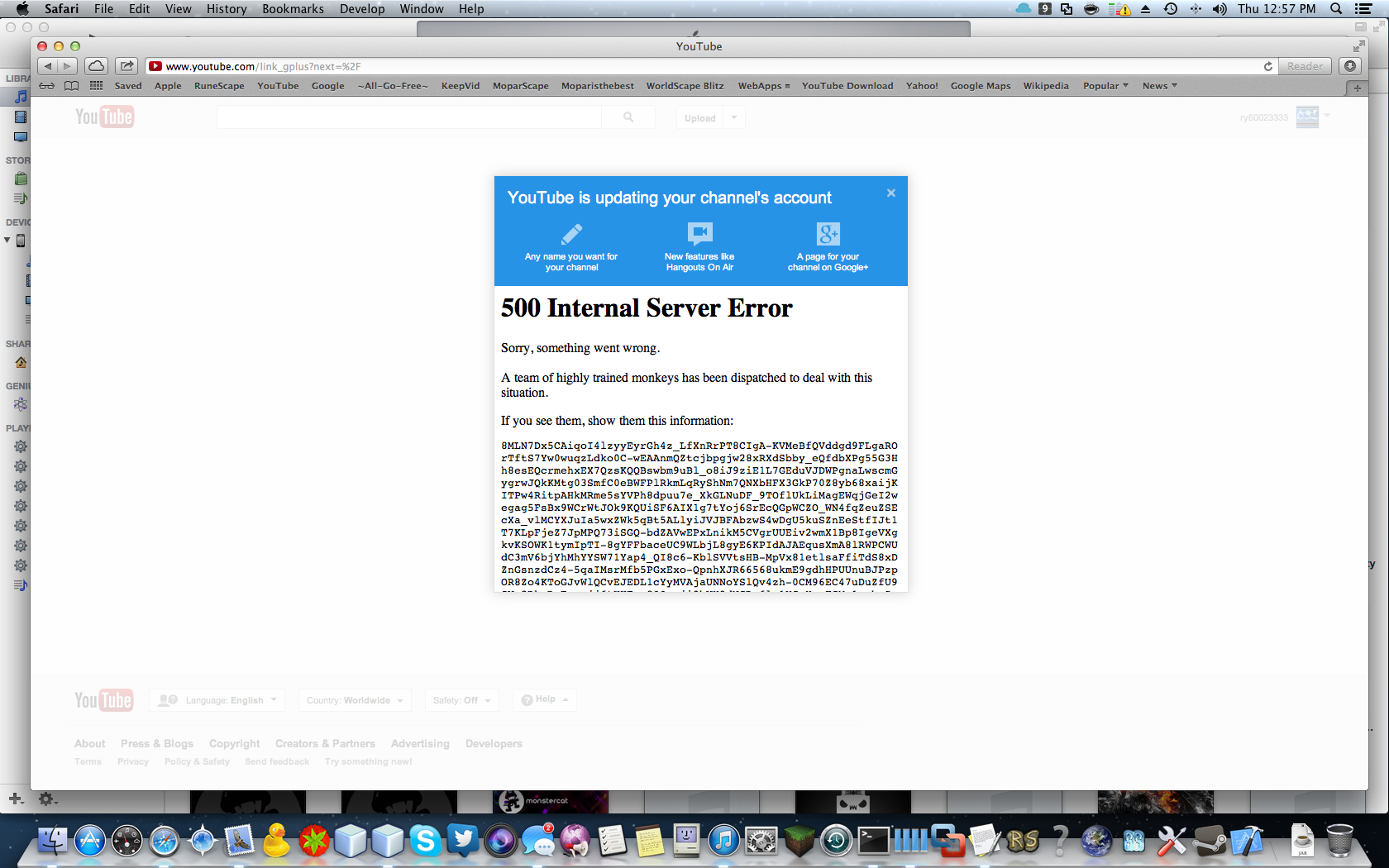
Task: Click the Upload button
Action: coord(700,117)
